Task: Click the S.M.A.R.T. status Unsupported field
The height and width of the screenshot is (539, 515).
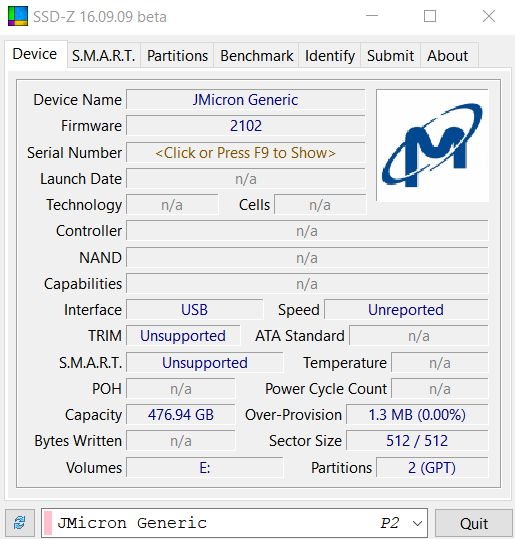Action: click(205, 363)
